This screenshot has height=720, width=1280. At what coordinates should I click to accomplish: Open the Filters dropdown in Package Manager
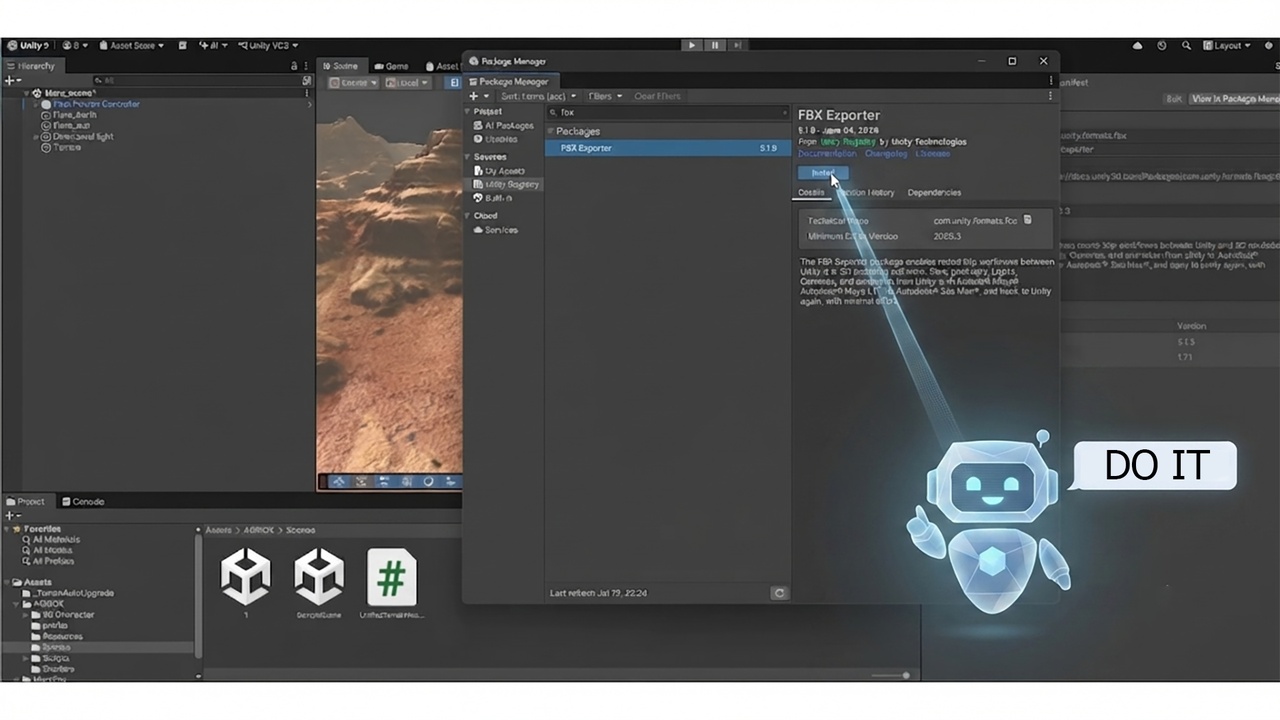tap(605, 96)
